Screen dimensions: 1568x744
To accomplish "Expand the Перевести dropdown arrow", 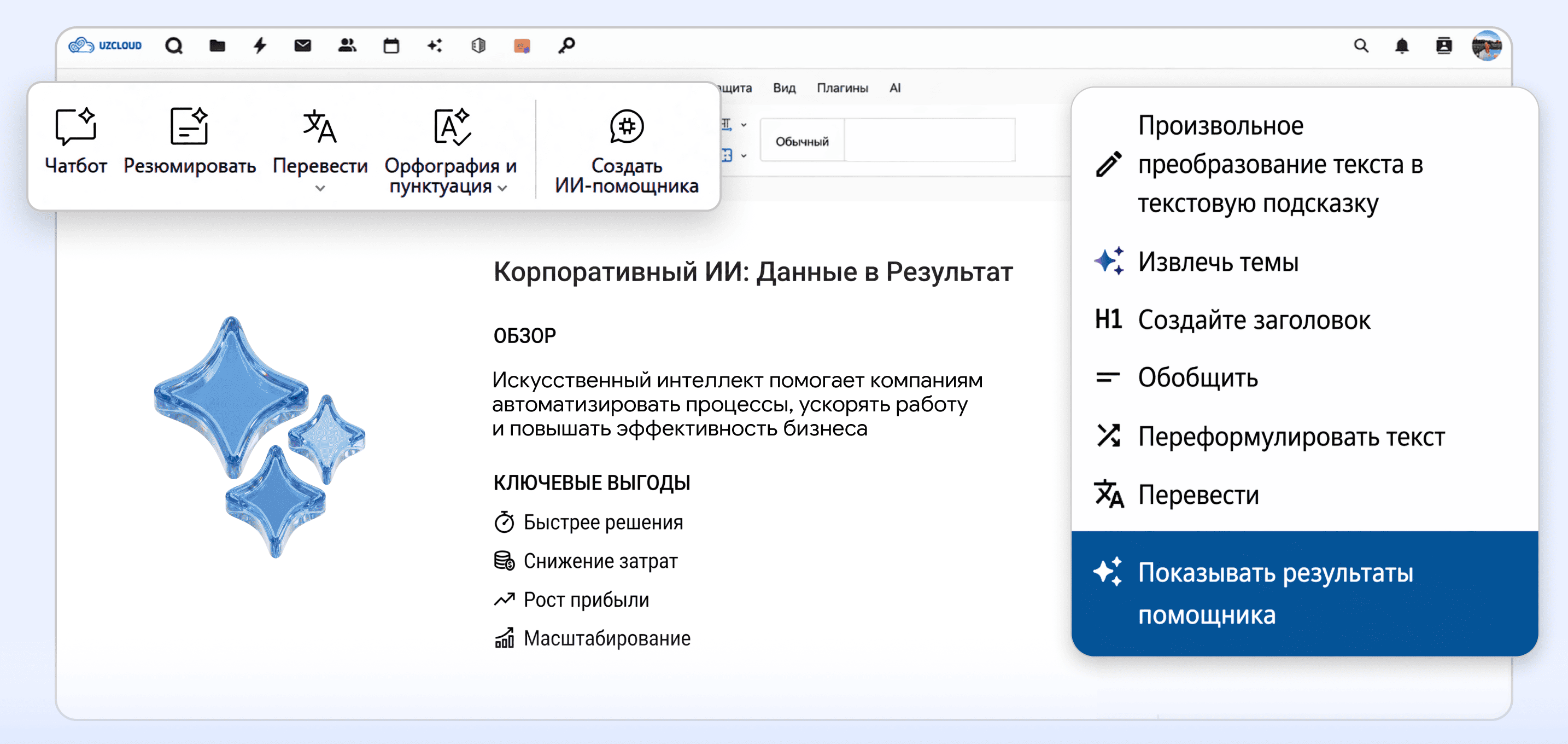I will [x=320, y=189].
